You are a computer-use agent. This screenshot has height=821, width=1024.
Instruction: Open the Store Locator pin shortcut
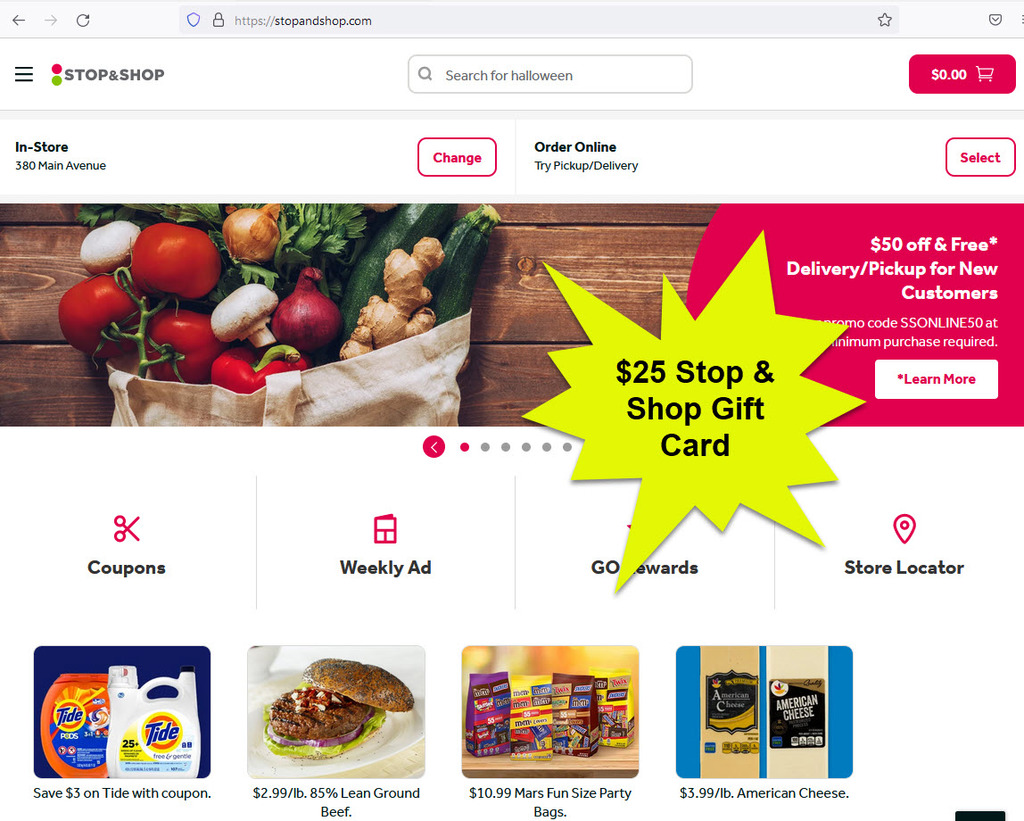(x=904, y=546)
